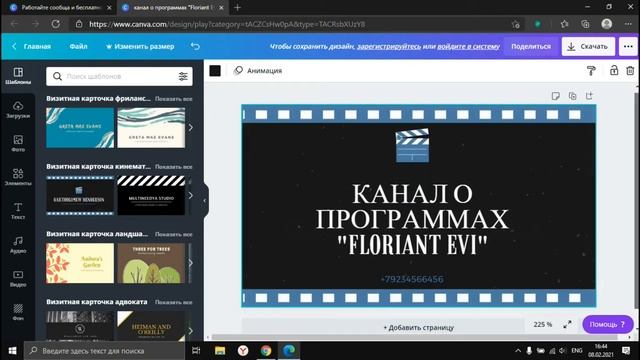Go back to Главная home
Viewport: 640px width, 360px height.
pyautogui.click(x=31, y=47)
